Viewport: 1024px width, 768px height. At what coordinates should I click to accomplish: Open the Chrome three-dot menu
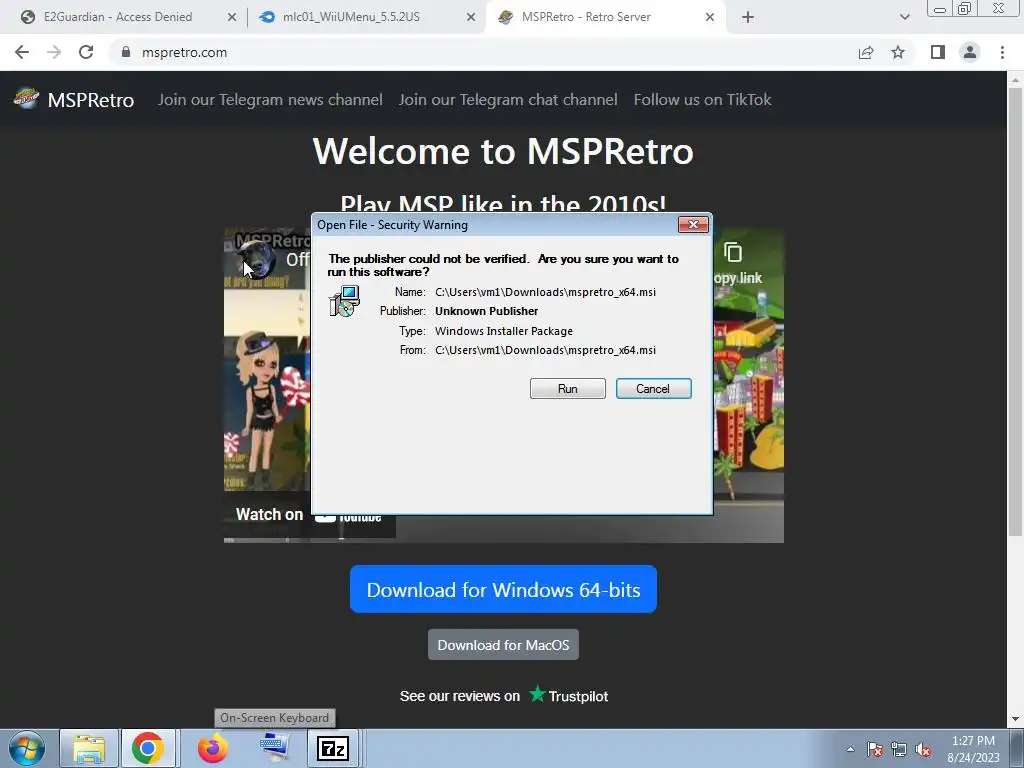1002,52
